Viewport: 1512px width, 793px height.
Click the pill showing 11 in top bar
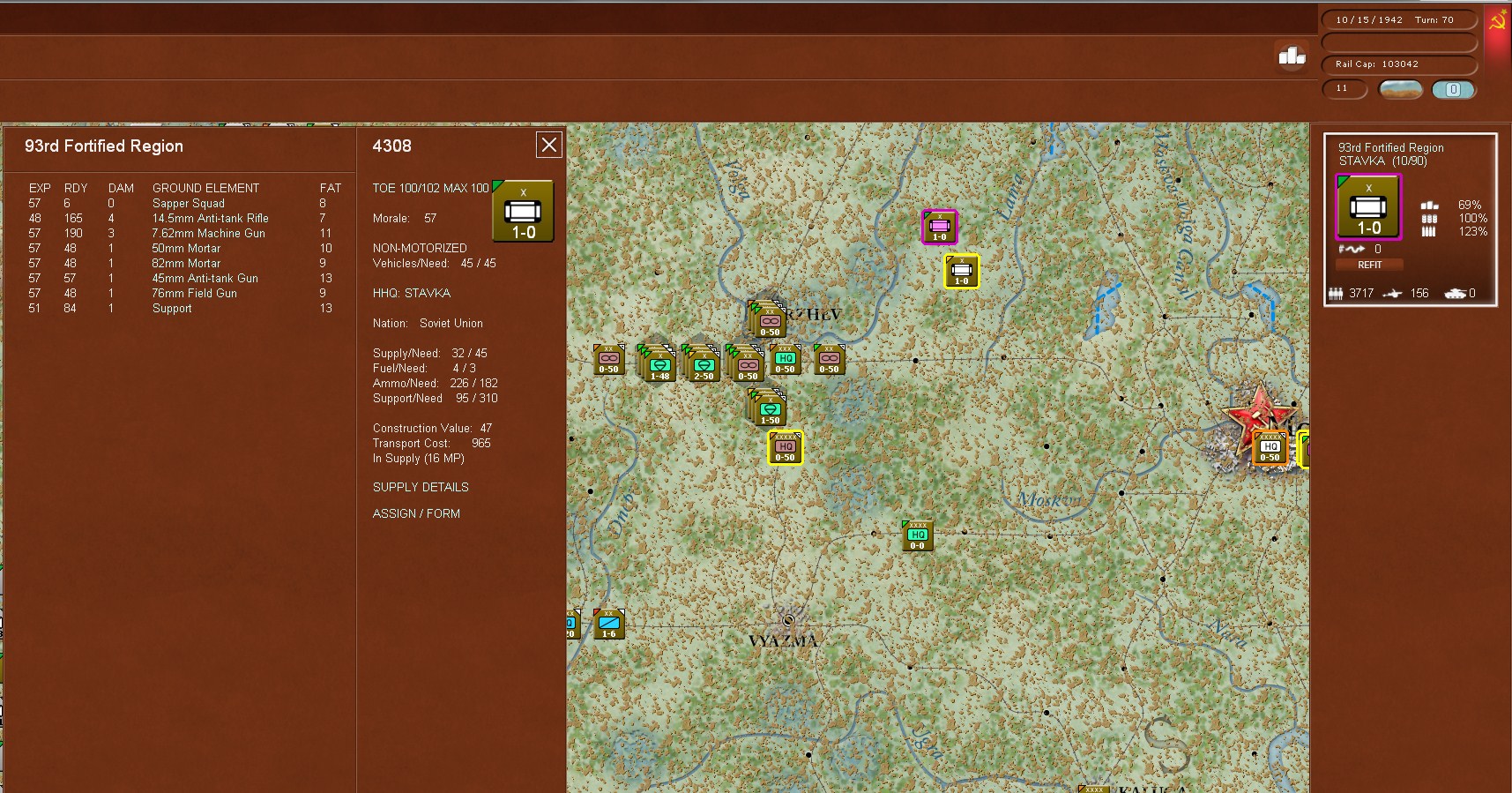click(1344, 89)
